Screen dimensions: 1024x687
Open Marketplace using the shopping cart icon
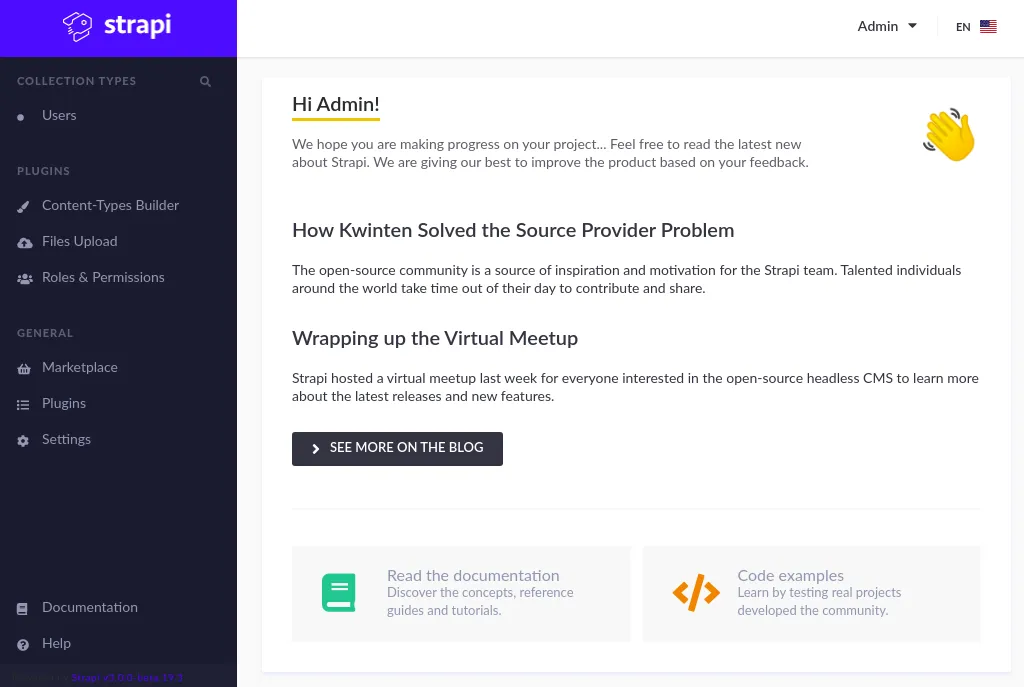point(24,367)
